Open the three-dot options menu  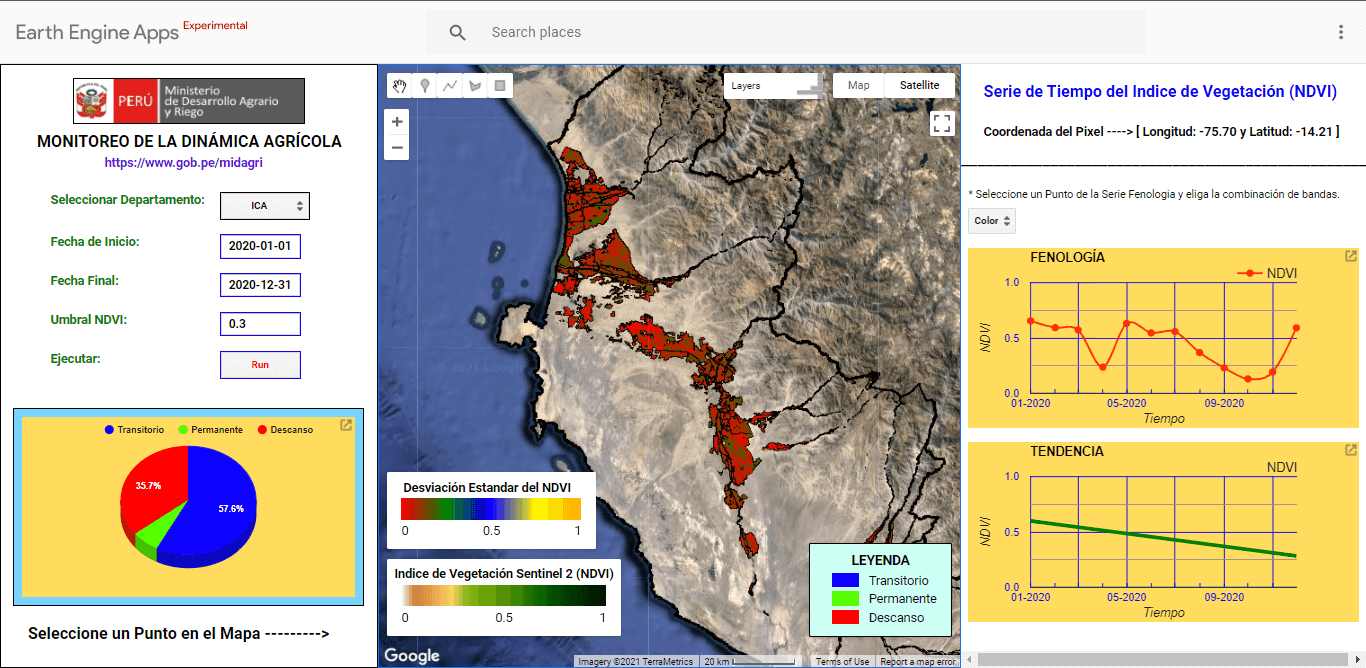[1340, 32]
